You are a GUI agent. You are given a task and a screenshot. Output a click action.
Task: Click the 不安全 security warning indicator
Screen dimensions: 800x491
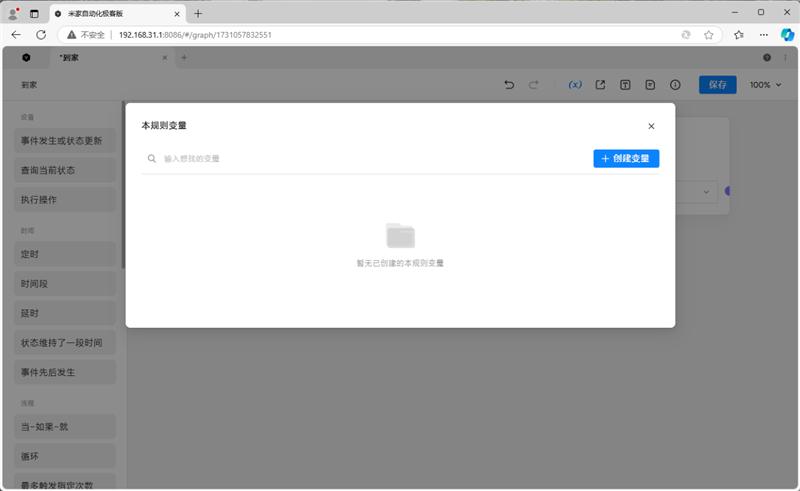pos(86,35)
